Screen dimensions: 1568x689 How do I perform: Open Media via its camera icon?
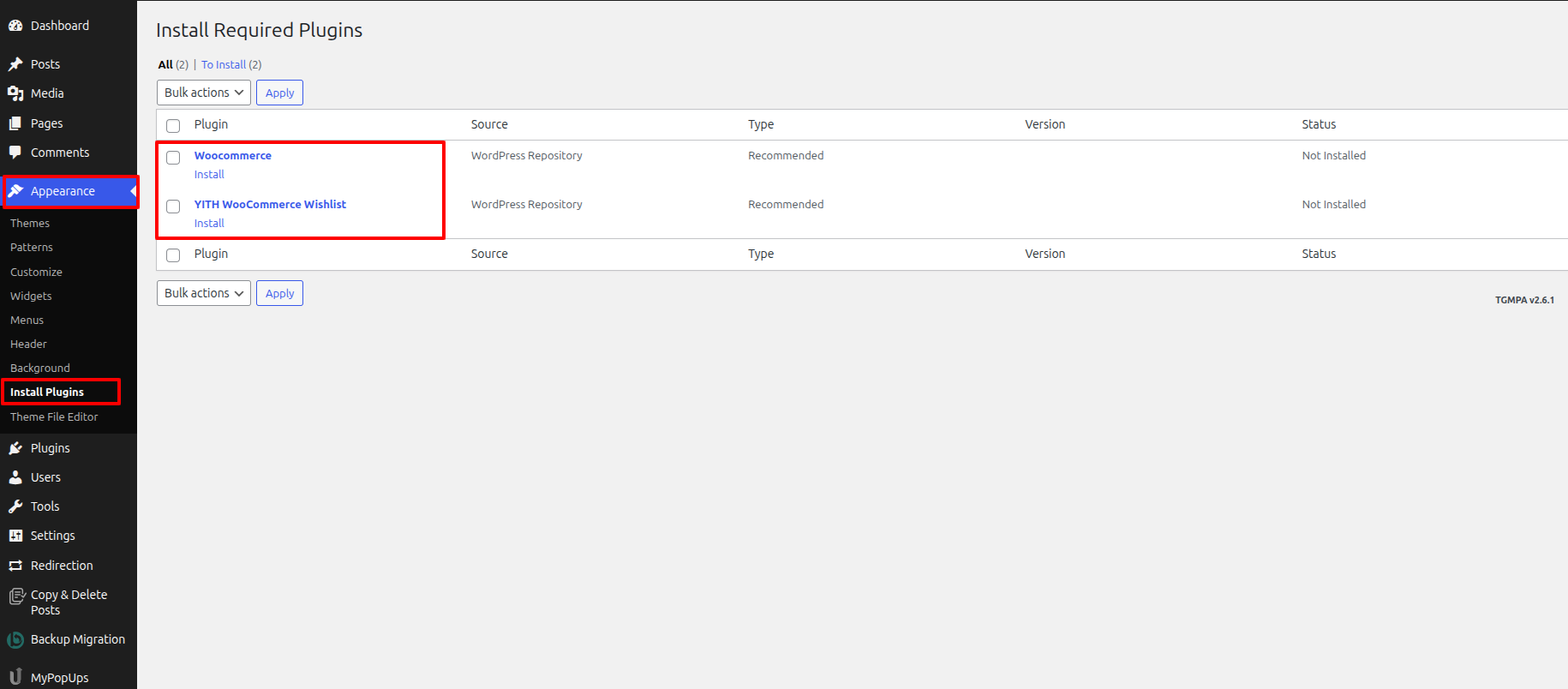point(15,93)
